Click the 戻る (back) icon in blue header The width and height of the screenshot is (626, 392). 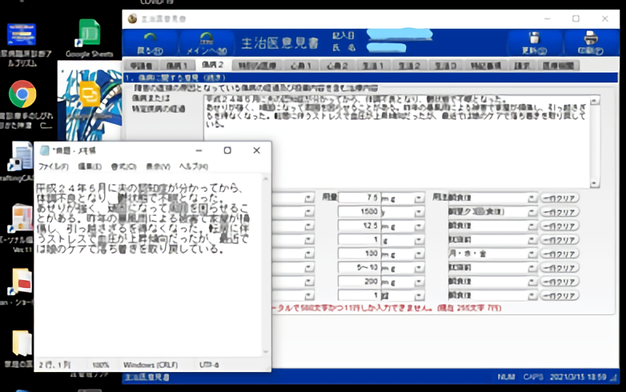click(150, 43)
